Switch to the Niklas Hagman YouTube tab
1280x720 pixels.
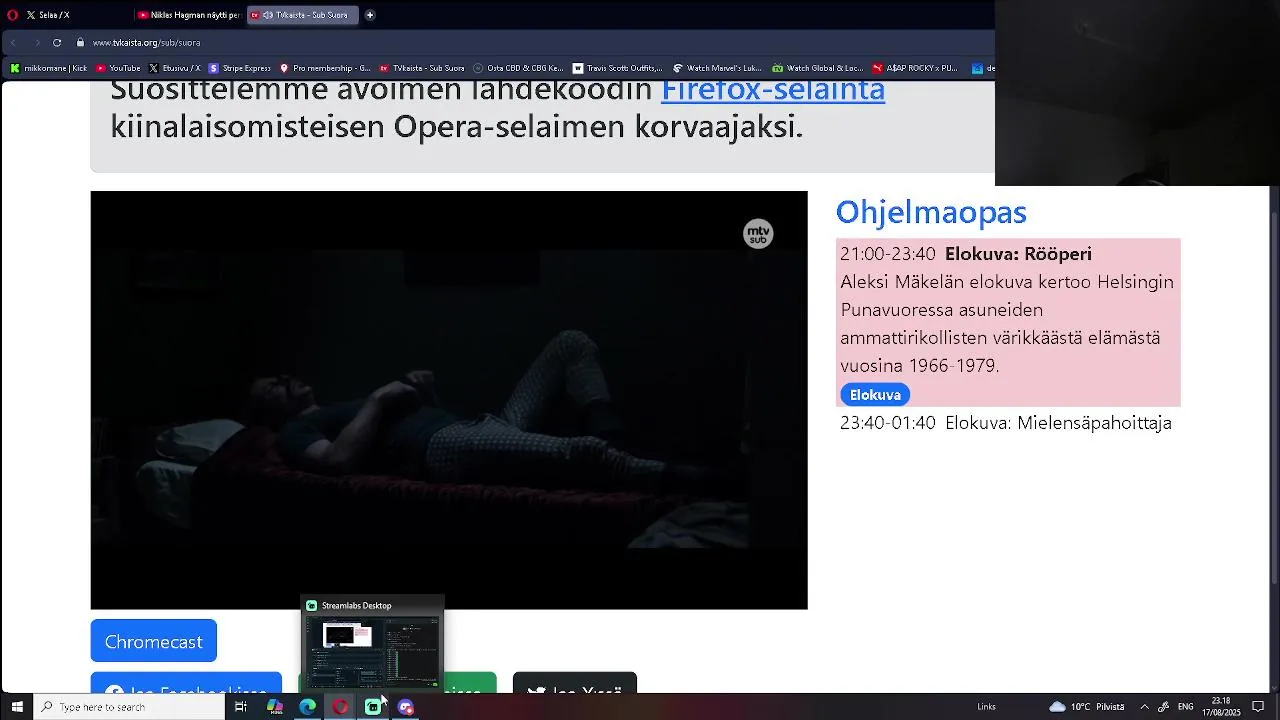coord(189,15)
